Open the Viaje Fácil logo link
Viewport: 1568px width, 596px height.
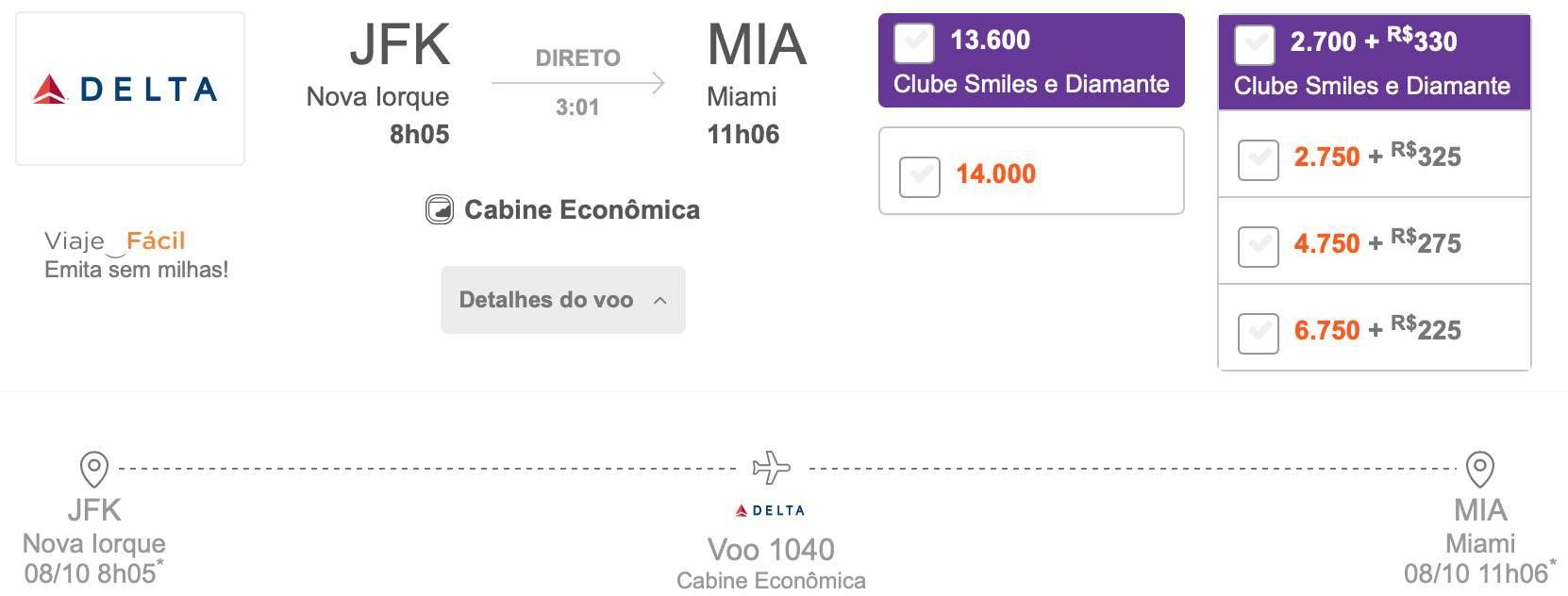[115, 242]
